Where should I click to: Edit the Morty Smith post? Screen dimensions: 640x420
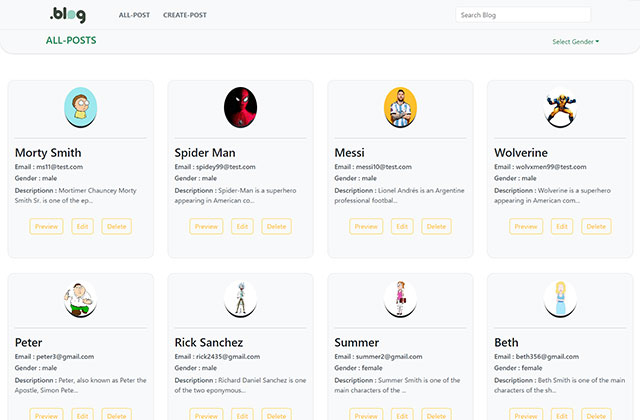82,227
